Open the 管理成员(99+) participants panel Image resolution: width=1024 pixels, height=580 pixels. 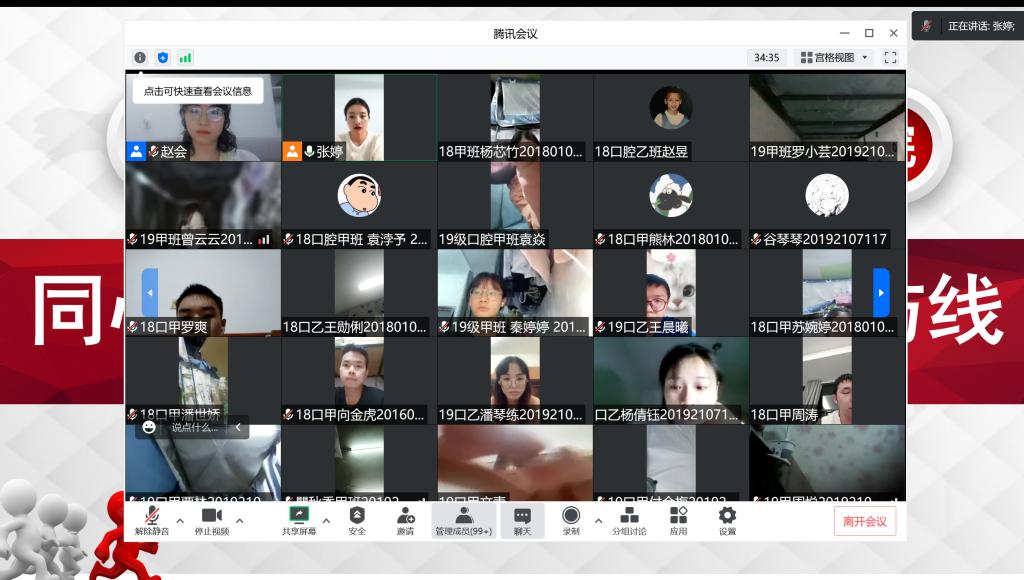tap(463, 520)
